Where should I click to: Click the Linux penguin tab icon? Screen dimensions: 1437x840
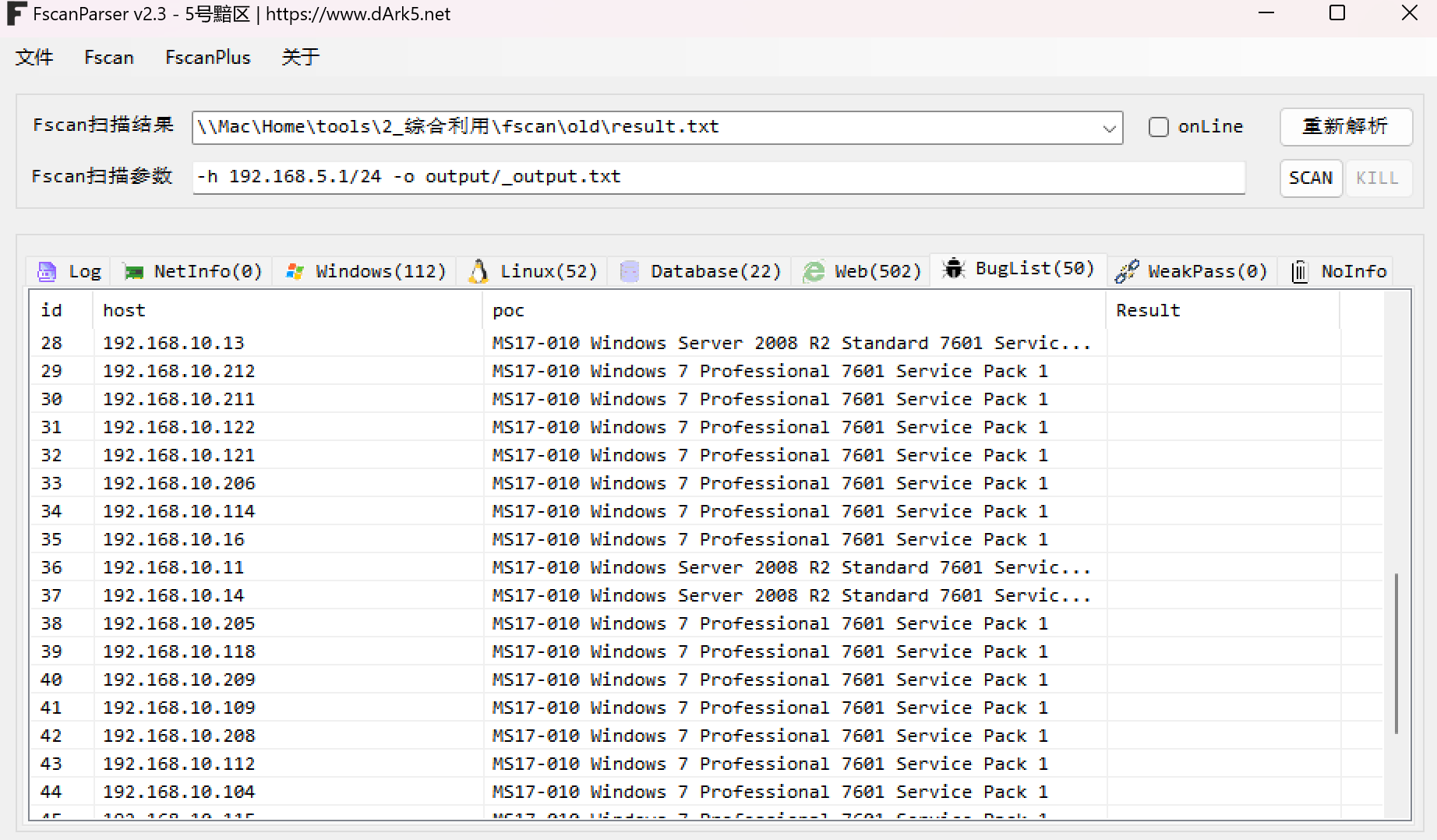point(478,271)
